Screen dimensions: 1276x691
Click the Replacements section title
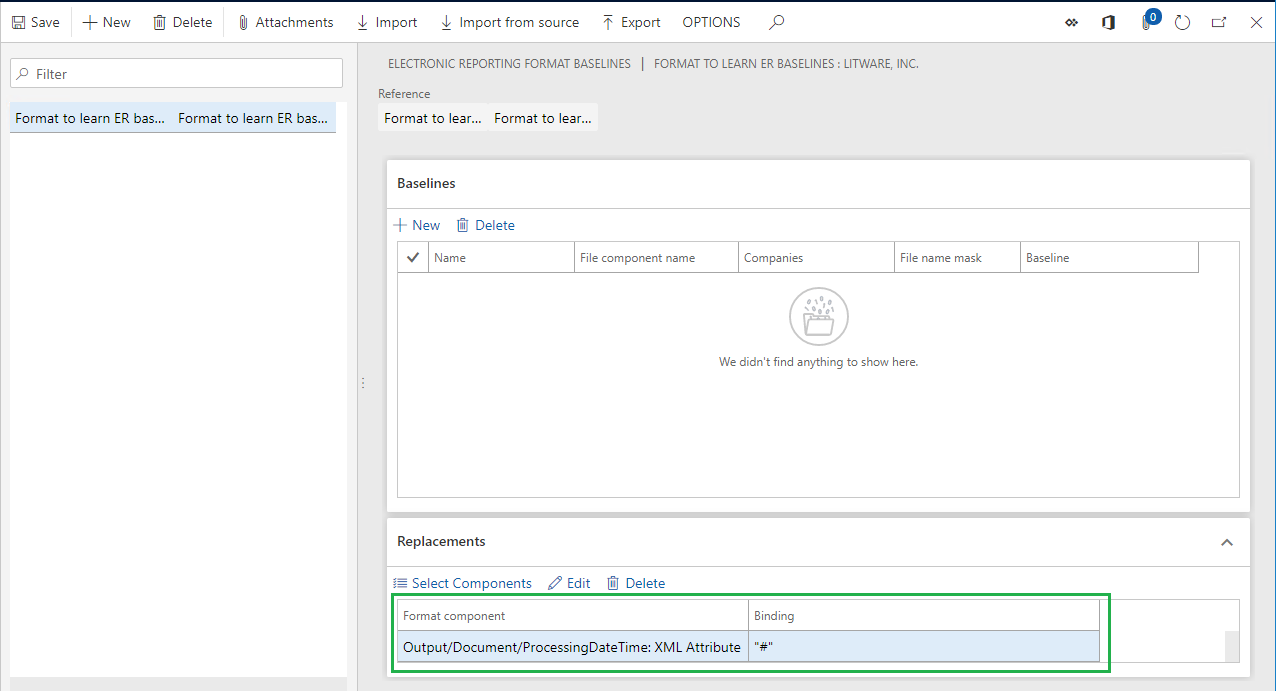point(441,541)
